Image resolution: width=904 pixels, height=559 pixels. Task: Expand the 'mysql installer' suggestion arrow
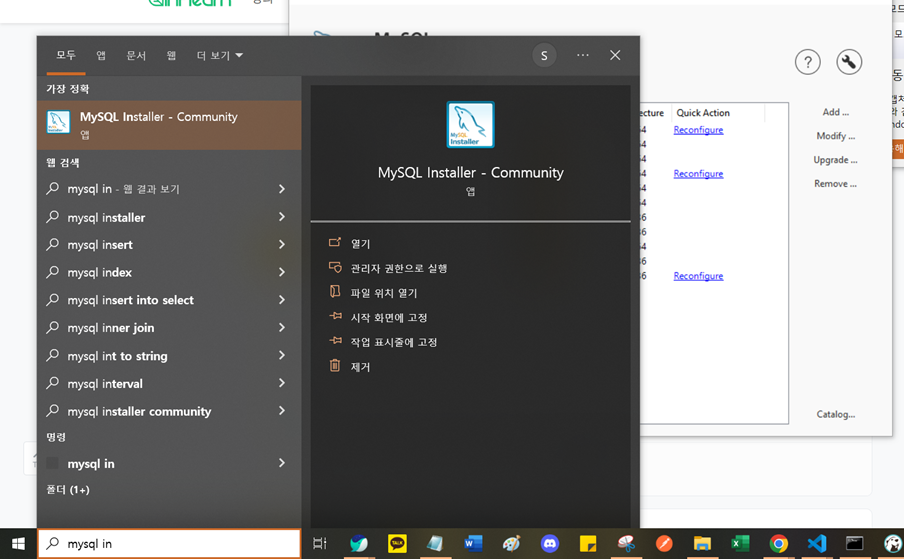click(x=282, y=217)
